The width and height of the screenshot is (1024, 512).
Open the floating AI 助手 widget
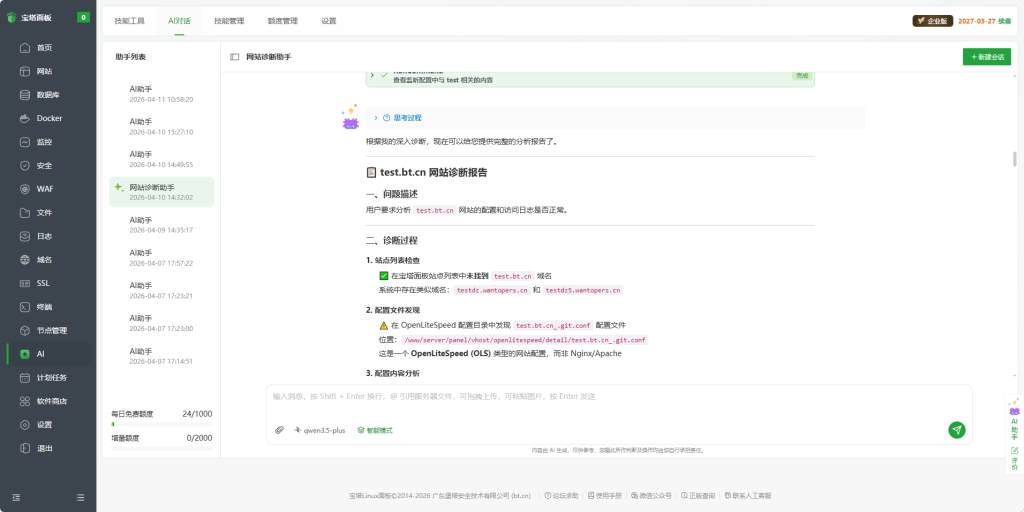(1014, 422)
